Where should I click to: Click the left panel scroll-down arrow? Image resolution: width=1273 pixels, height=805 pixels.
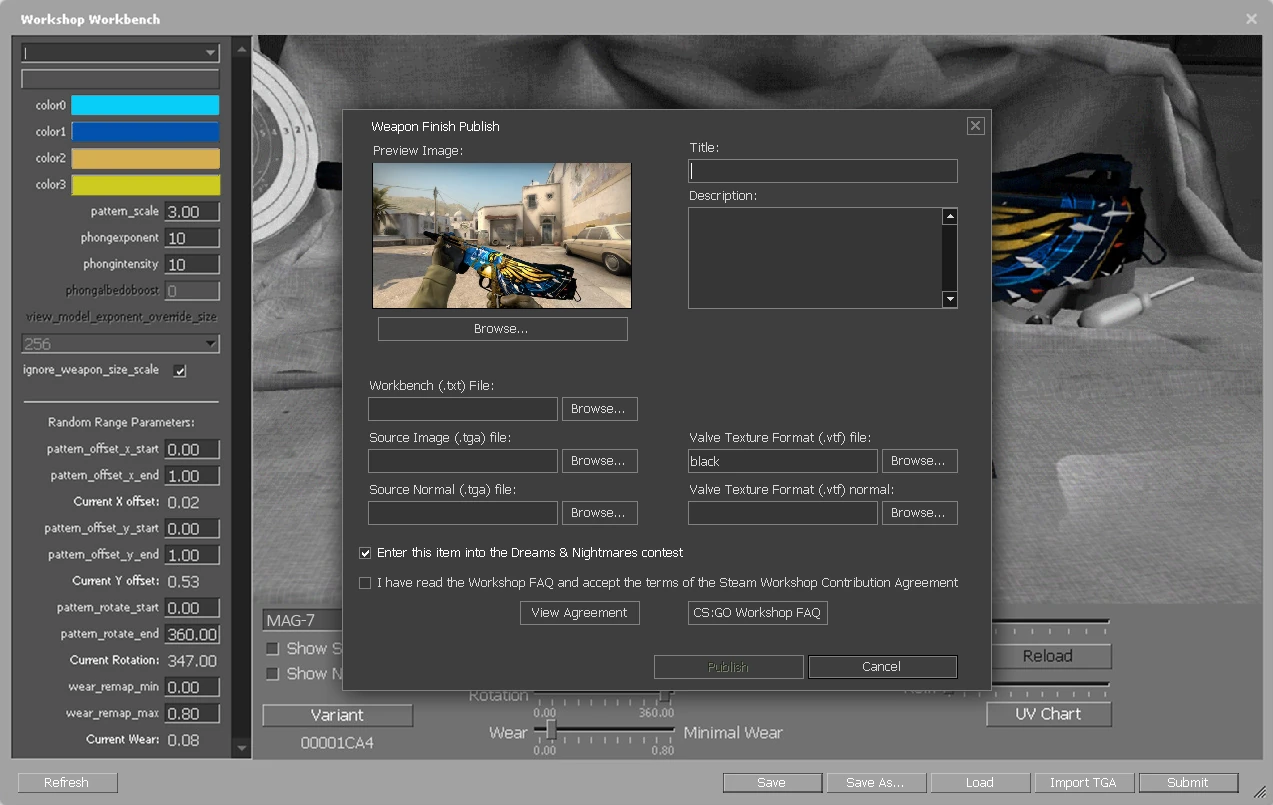241,747
